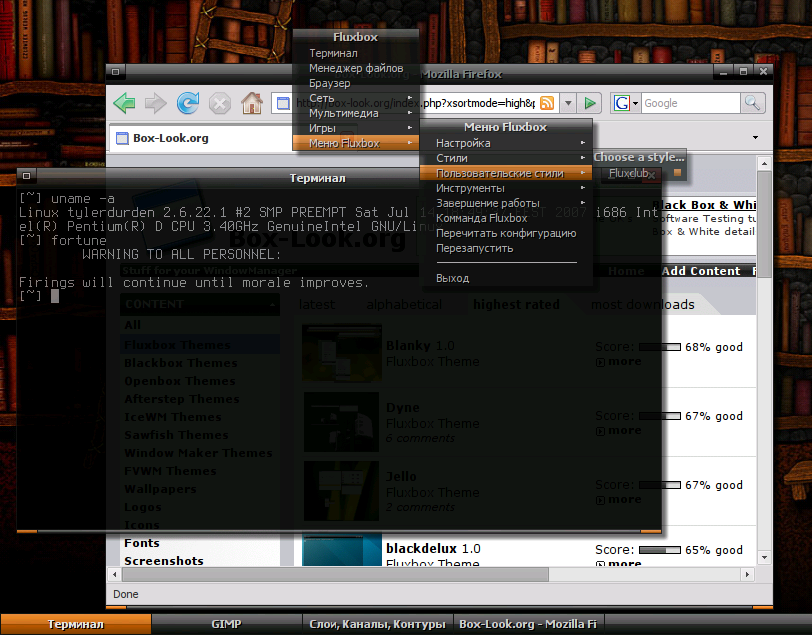Sort by latest tab

click(317, 305)
